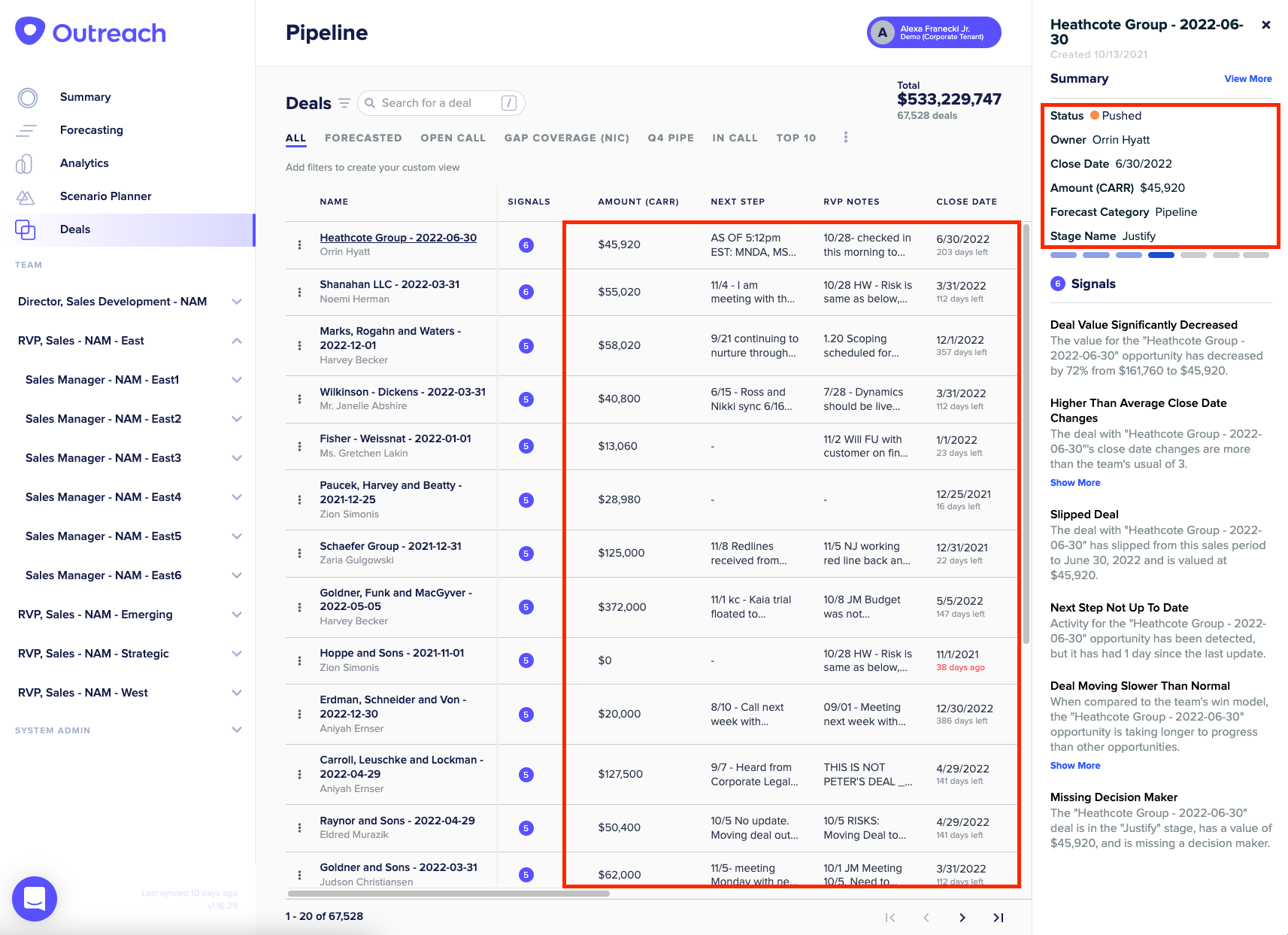Click the first deal stage progress segment
This screenshot has height=935, width=1288.
tap(1063, 255)
